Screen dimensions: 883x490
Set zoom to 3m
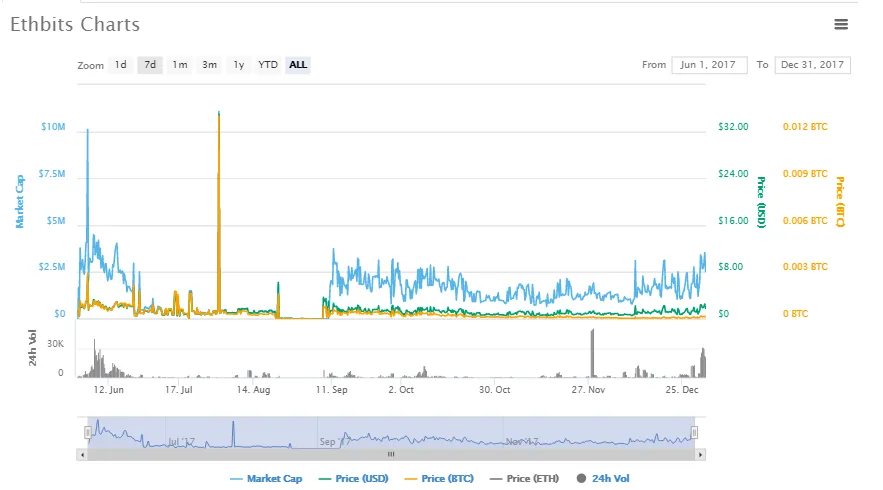tap(209, 65)
